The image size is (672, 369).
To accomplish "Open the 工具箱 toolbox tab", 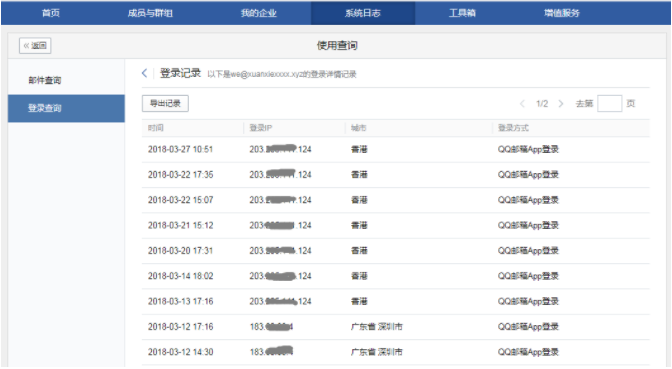I will [462, 13].
